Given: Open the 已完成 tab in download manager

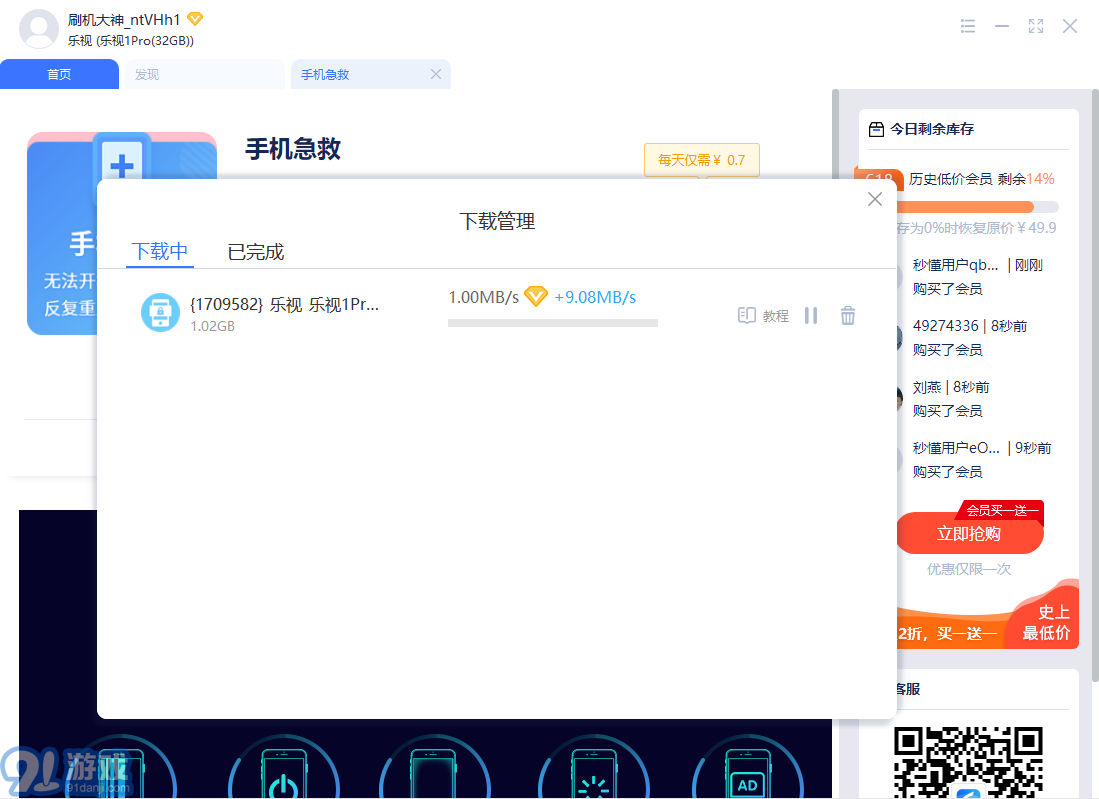Looking at the screenshot, I should [x=256, y=252].
